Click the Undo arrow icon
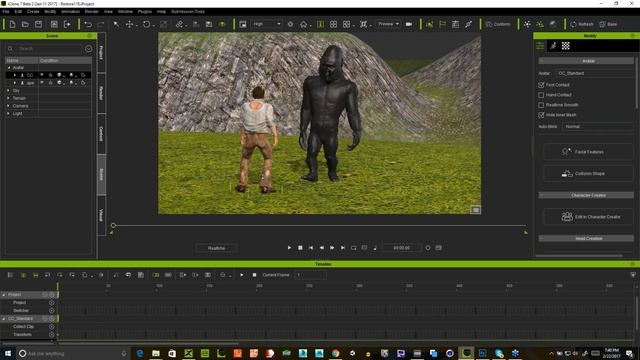 [x=88, y=24]
